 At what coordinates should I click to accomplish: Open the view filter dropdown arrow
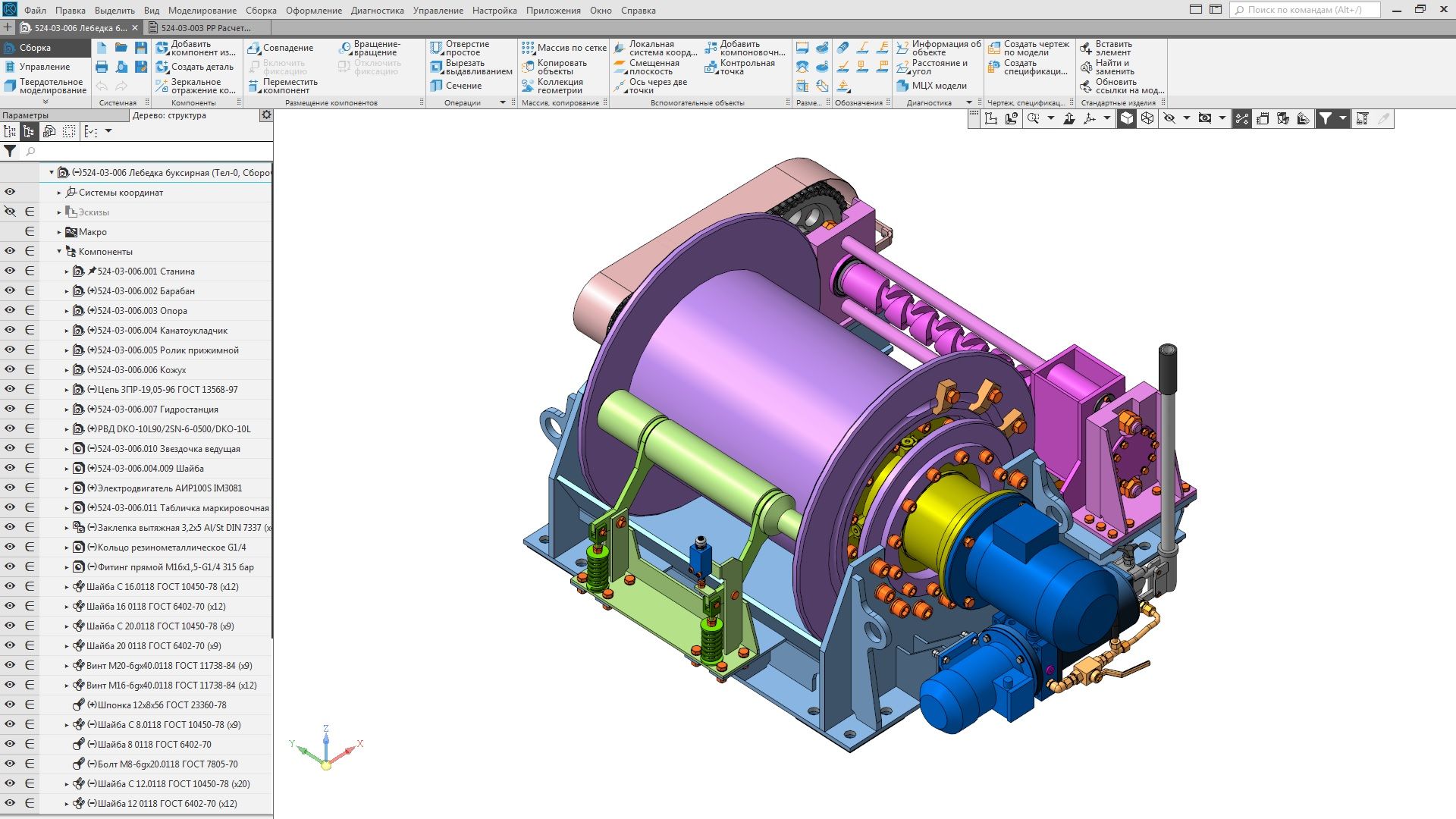click(x=1343, y=118)
